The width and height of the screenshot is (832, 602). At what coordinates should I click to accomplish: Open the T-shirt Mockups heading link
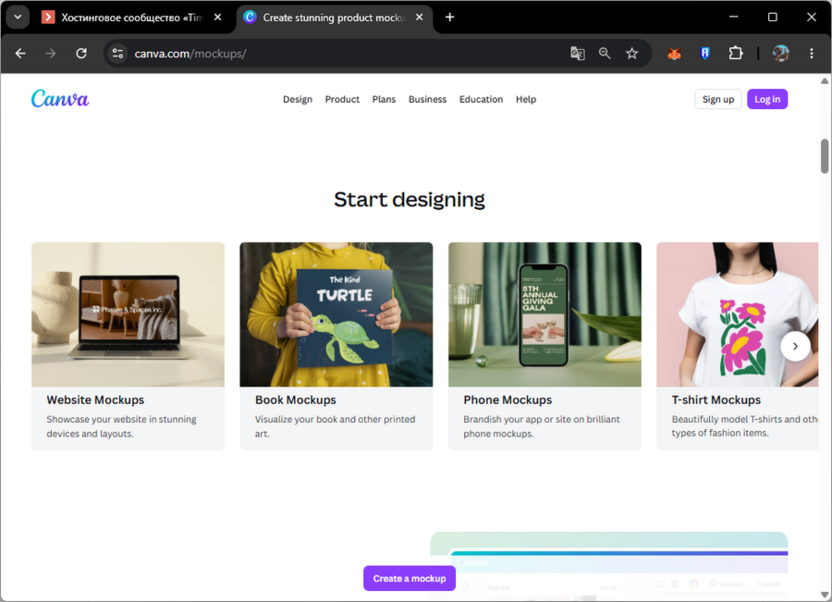pos(716,400)
